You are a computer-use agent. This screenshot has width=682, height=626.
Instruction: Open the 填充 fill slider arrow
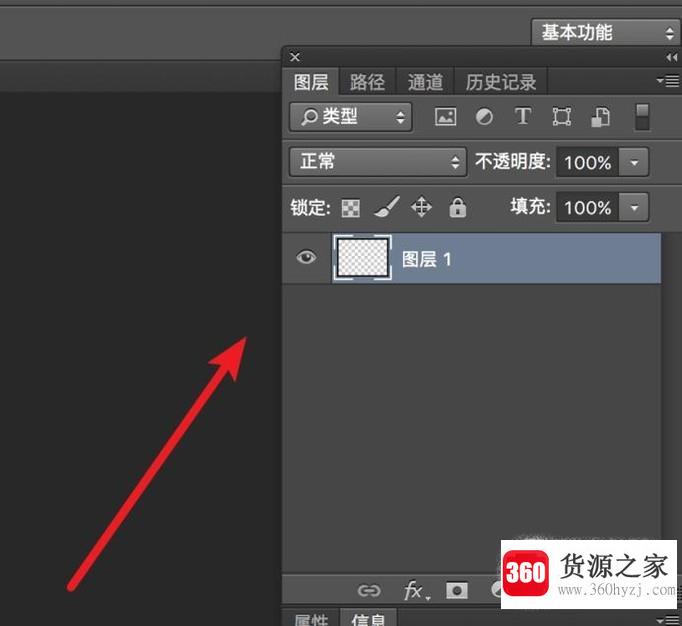pos(634,208)
